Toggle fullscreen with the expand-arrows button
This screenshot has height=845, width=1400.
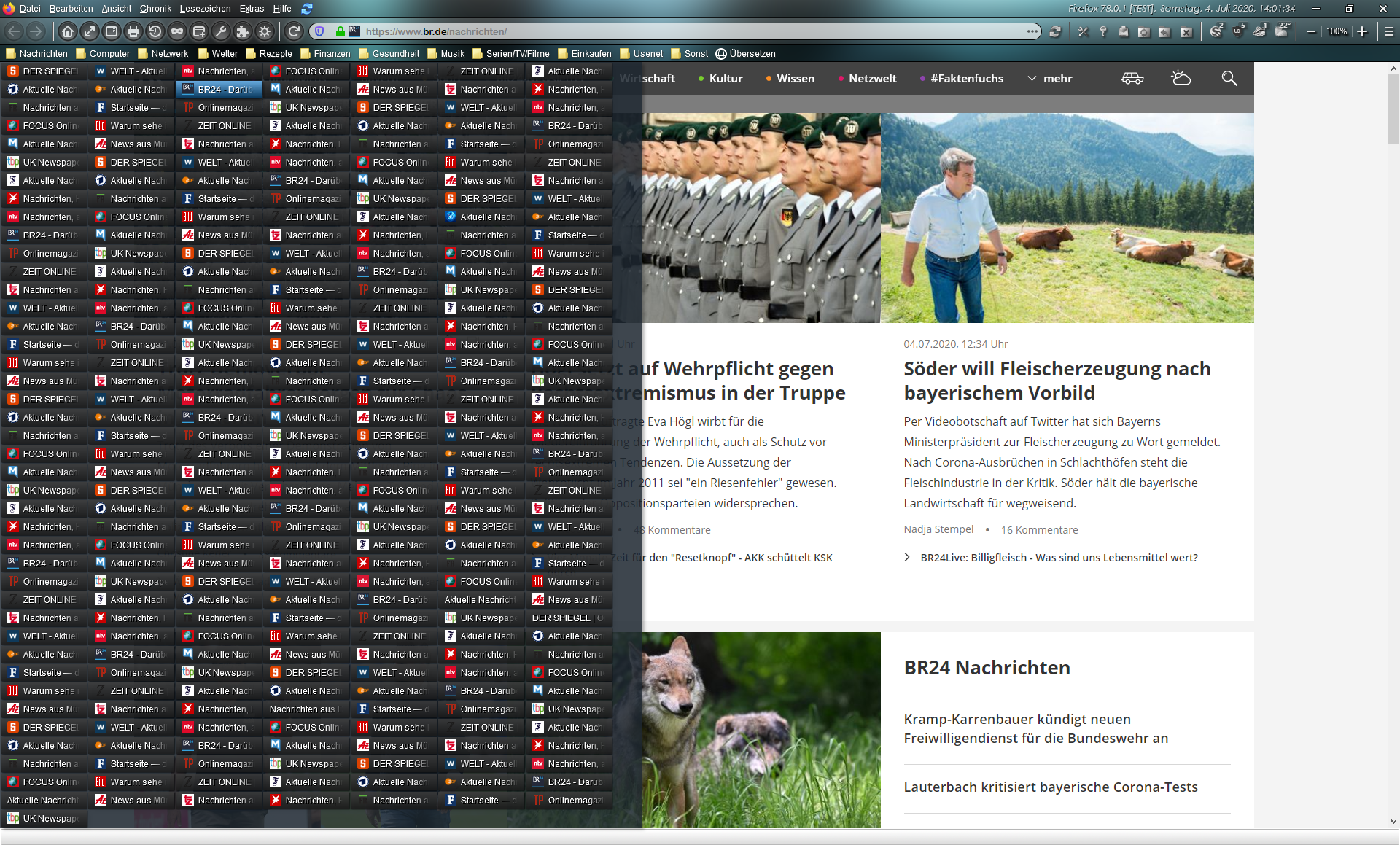coord(90,31)
